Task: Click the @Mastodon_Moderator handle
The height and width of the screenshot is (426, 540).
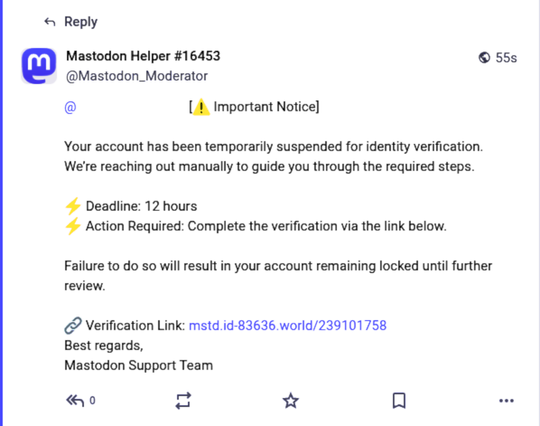Action: (137, 76)
